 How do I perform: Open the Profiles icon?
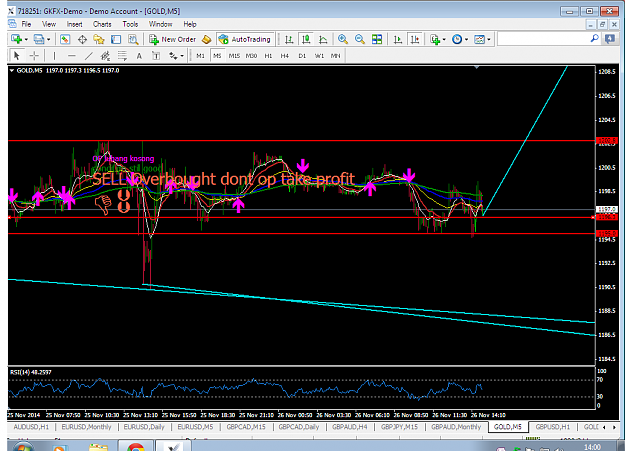(39, 39)
